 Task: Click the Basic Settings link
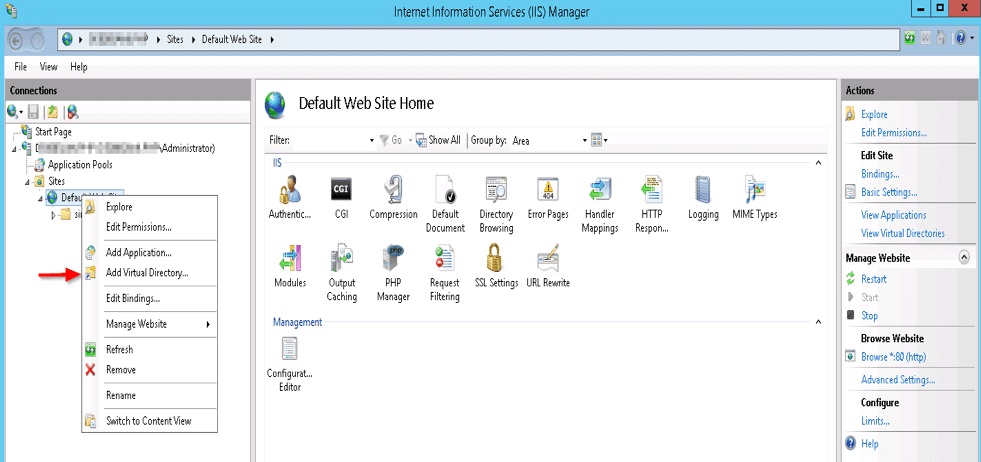coord(888,192)
